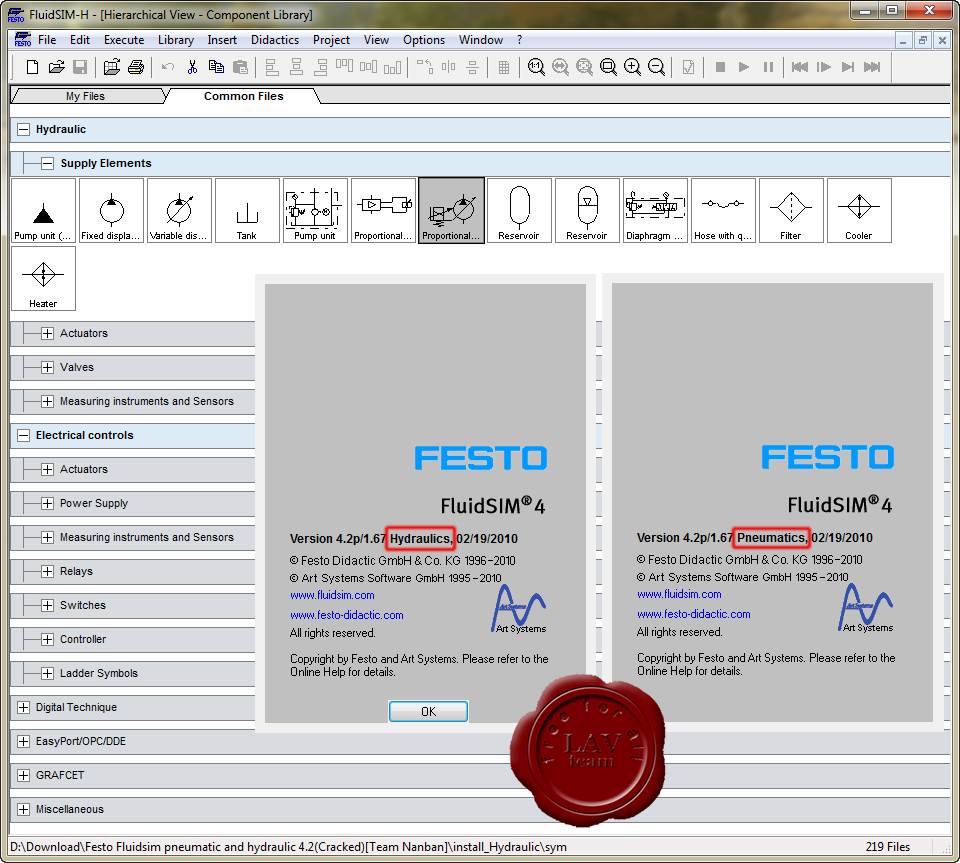Open the Insert menu
The image size is (960, 863).
click(222, 40)
